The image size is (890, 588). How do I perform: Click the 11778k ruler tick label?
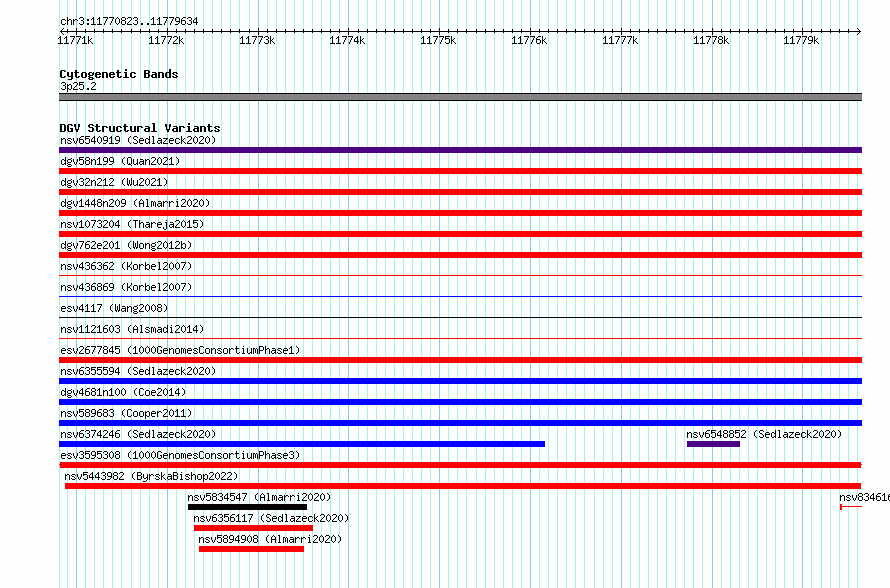click(711, 40)
